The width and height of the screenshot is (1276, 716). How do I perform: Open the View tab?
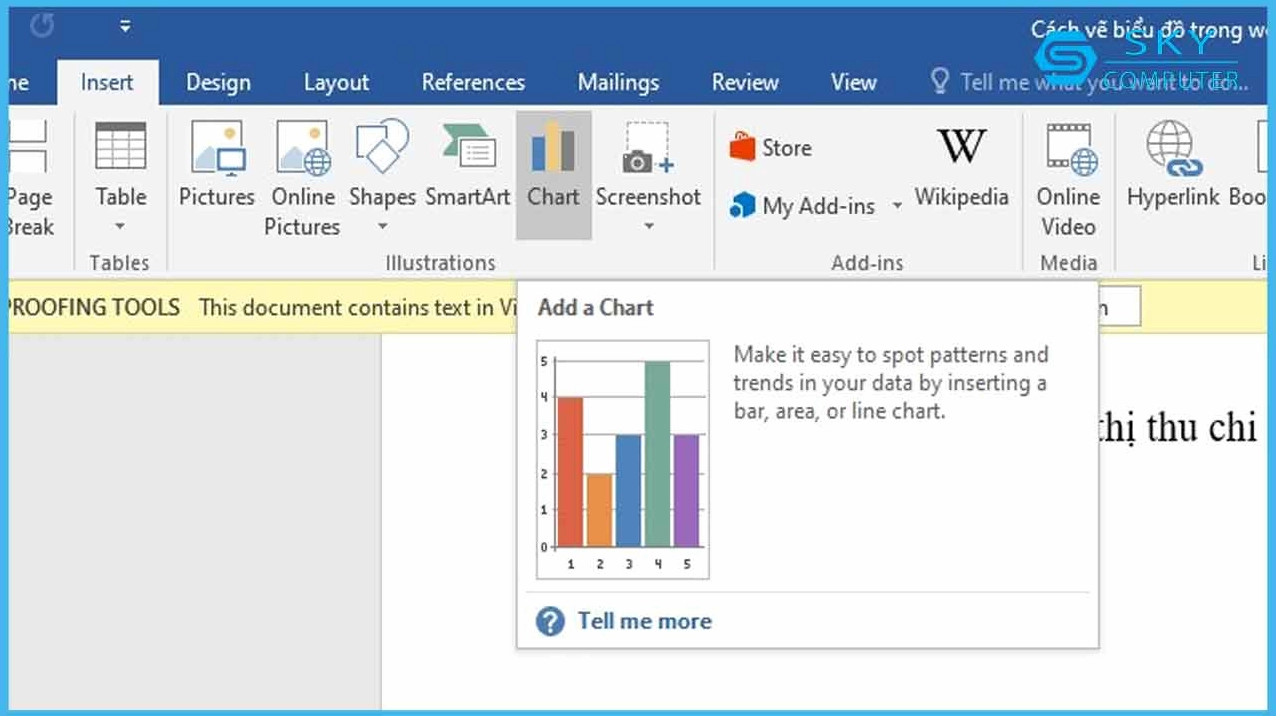854,82
